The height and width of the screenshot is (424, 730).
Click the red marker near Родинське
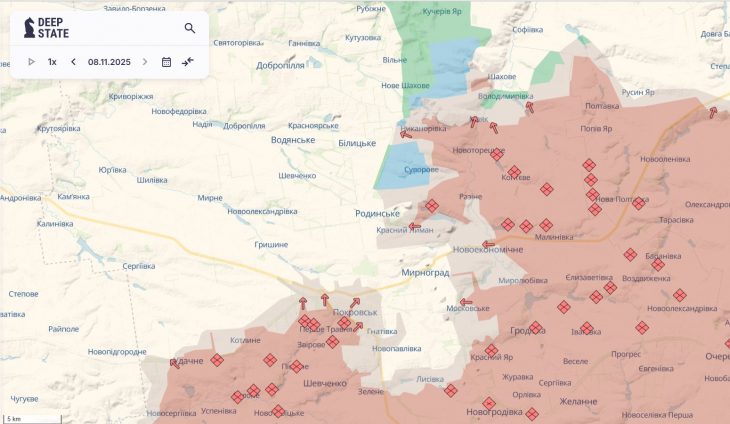(x=432, y=206)
